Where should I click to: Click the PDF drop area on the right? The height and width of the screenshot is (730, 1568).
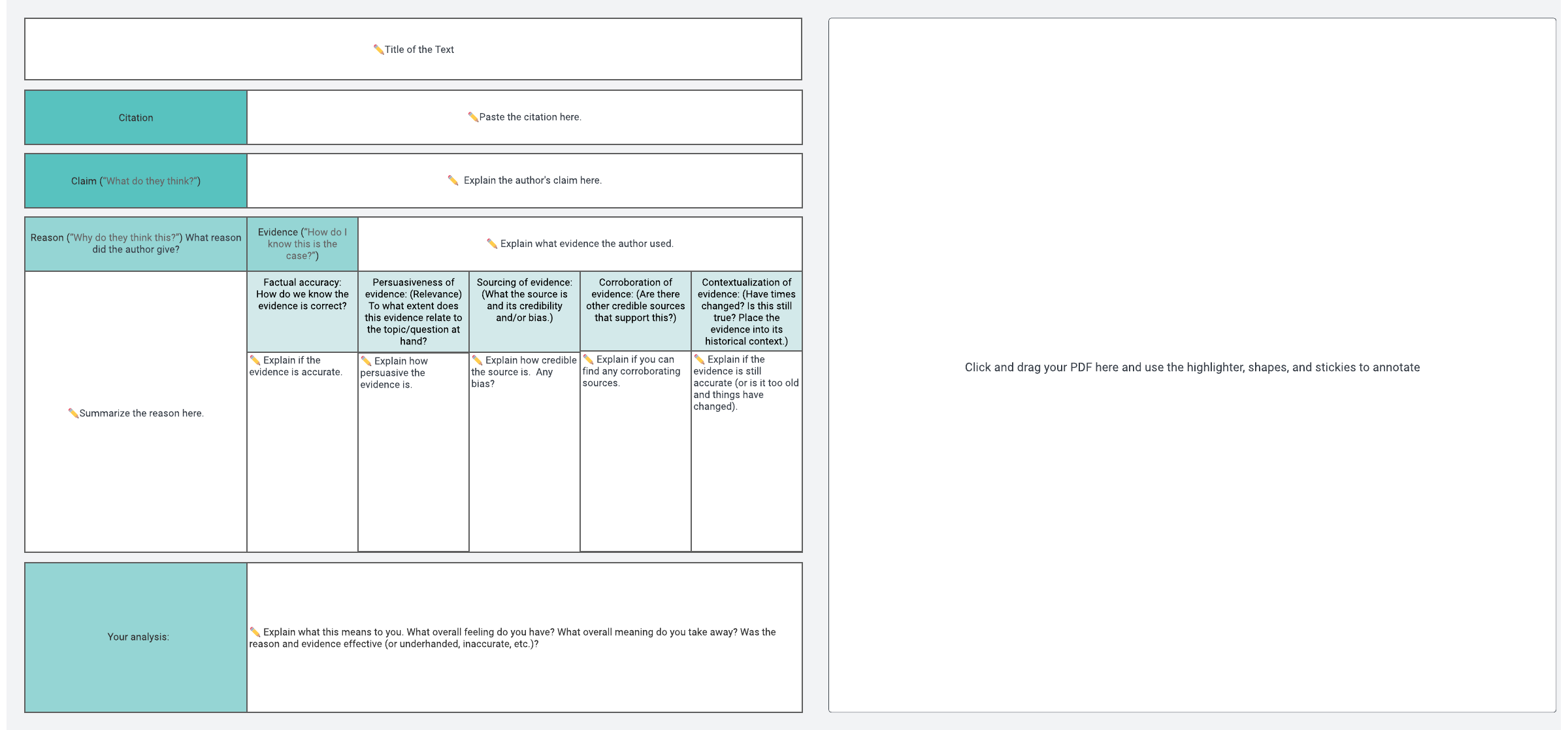[1192, 367]
